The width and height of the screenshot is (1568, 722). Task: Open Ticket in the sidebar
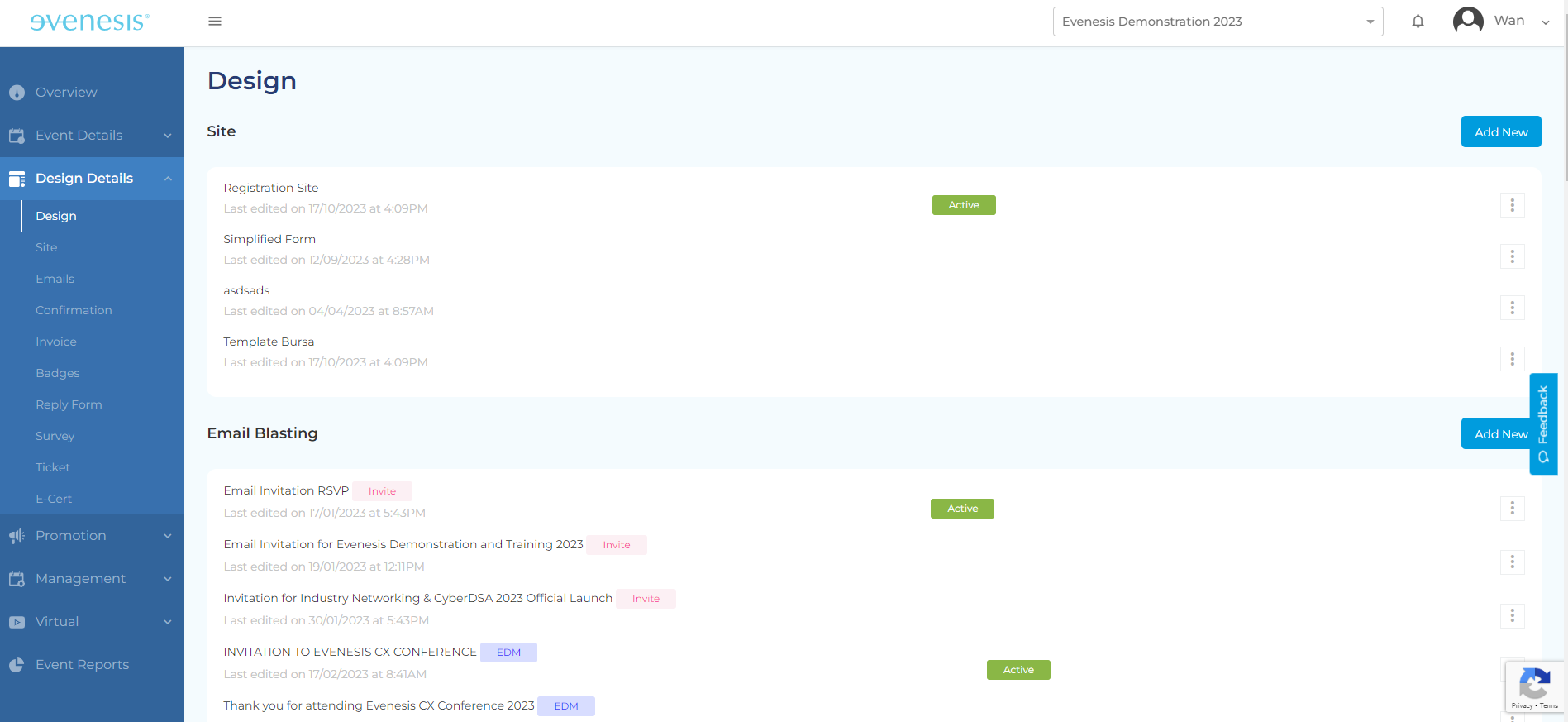click(x=53, y=467)
